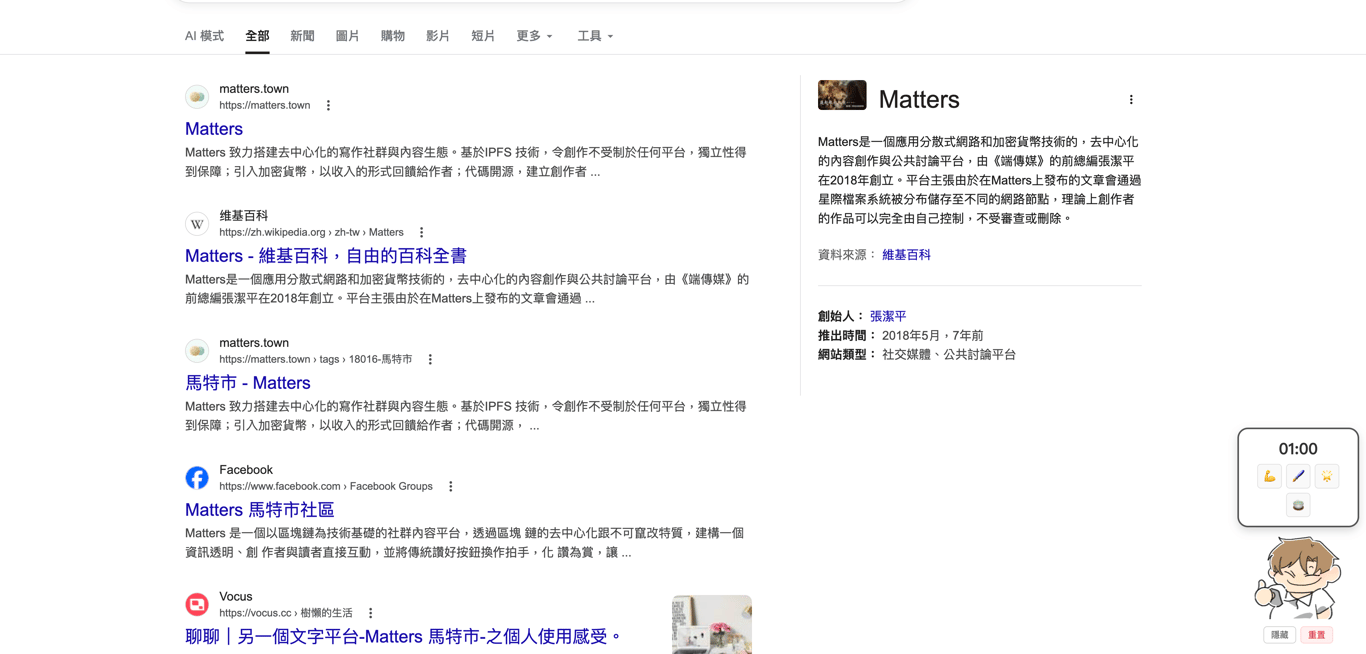Viewport: 1366px width, 654px height.
Task: Open the Matters 馬特市社區 Facebook link
Action: coord(260,510)
